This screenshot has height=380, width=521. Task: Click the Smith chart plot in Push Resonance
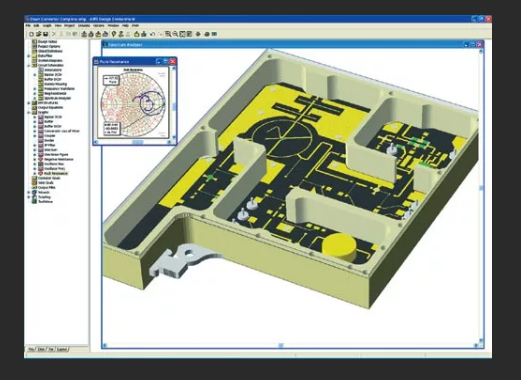133,103
